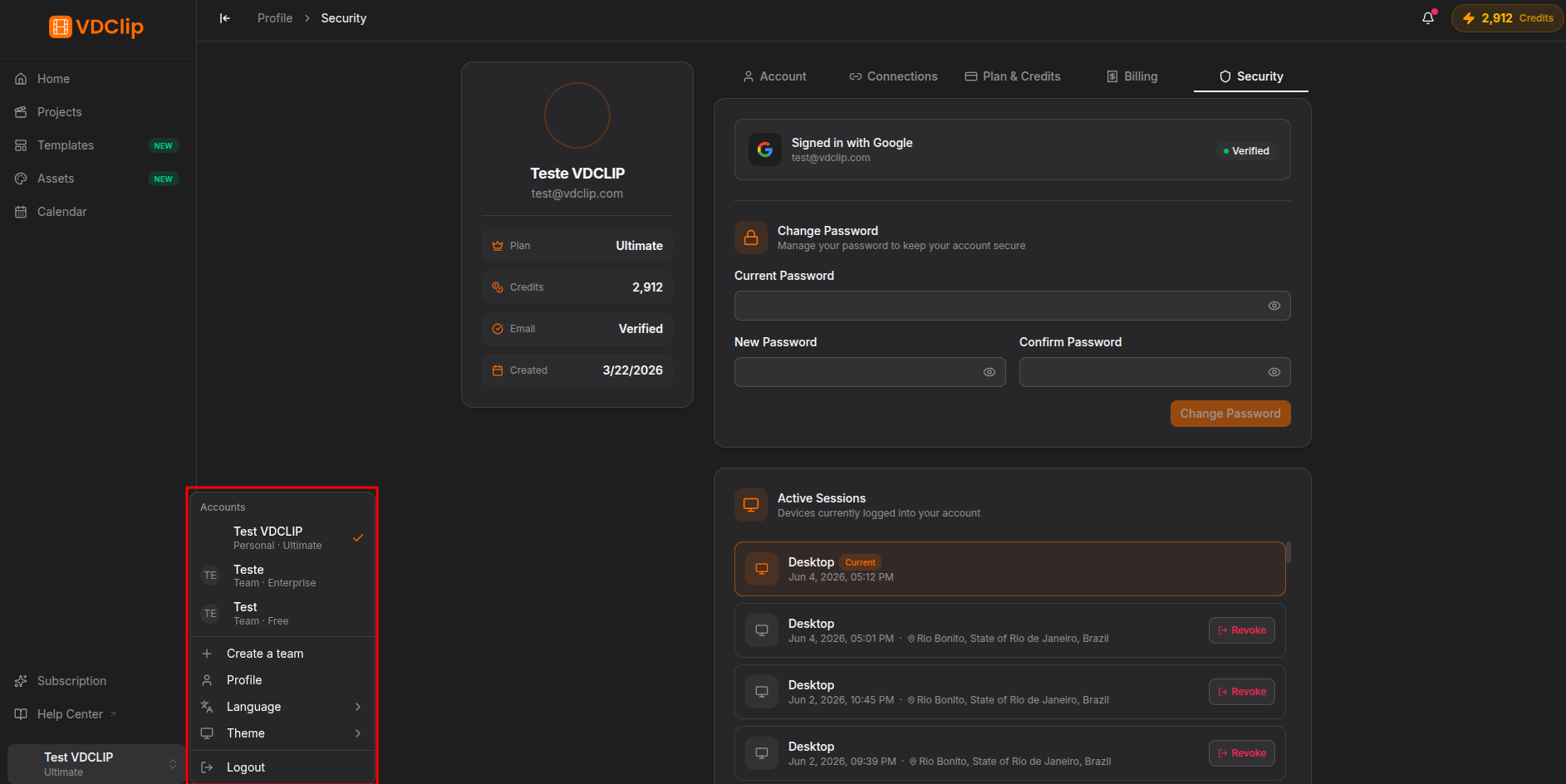This screenshot has height=784, width=1566.
Task: Click the Language translate icon
Action: tap(207, 707)
